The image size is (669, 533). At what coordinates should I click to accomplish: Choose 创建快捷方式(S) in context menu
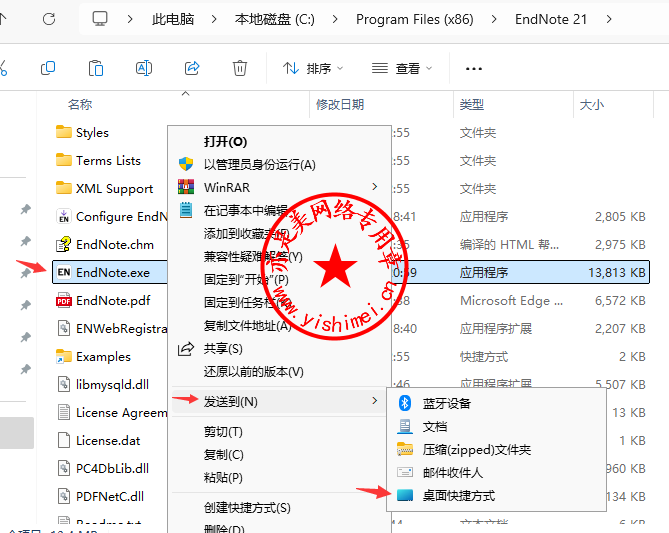(x=247, y=507)
